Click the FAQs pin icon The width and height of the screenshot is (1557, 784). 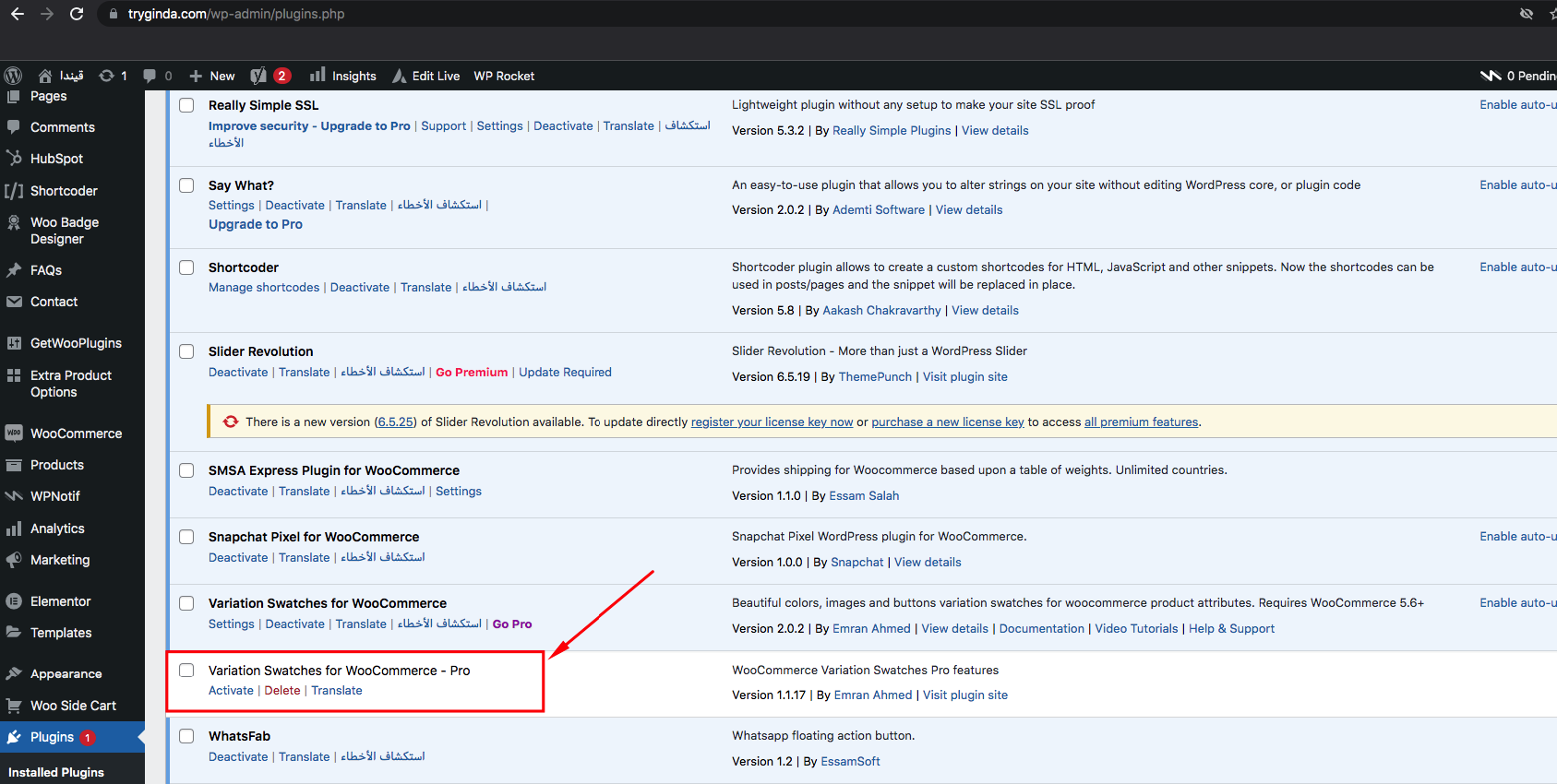click(14, 270)
